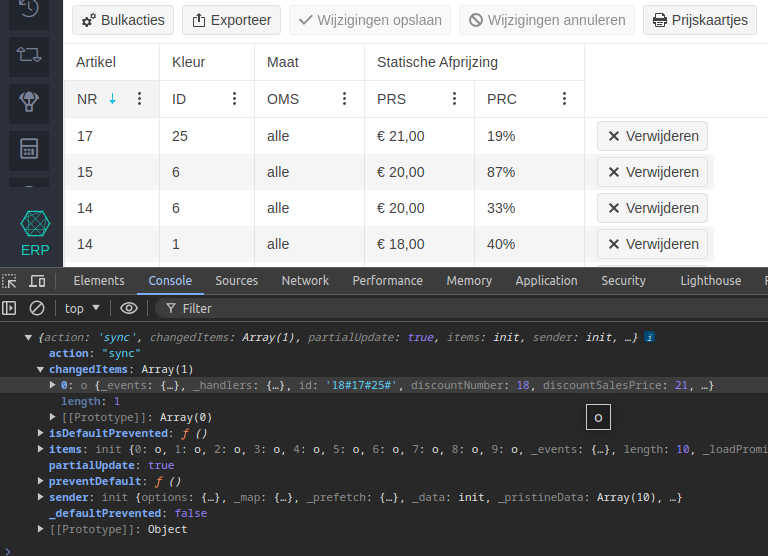Toggle DevTools device toolbar icon
The image size is (768, 556).
coord(37,281)
